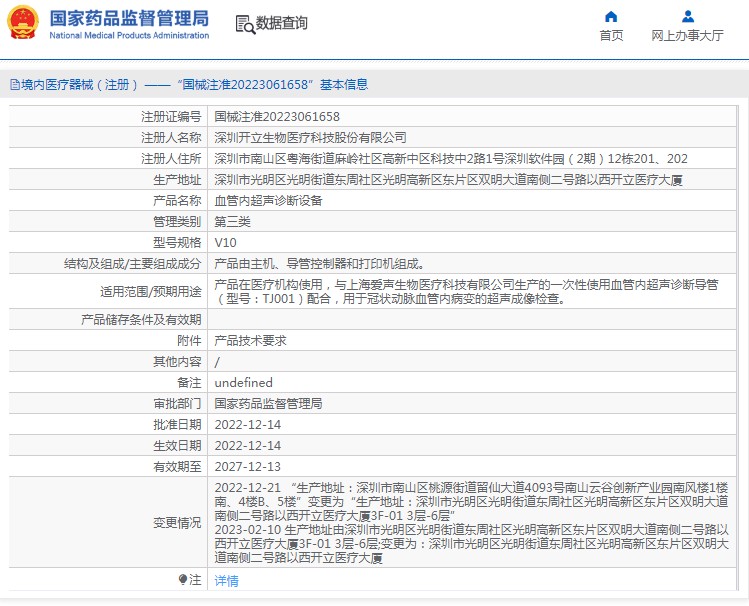Click the 管理类别 value 第三类
This screenshot has width=749, height=606.
click(232, 221)
